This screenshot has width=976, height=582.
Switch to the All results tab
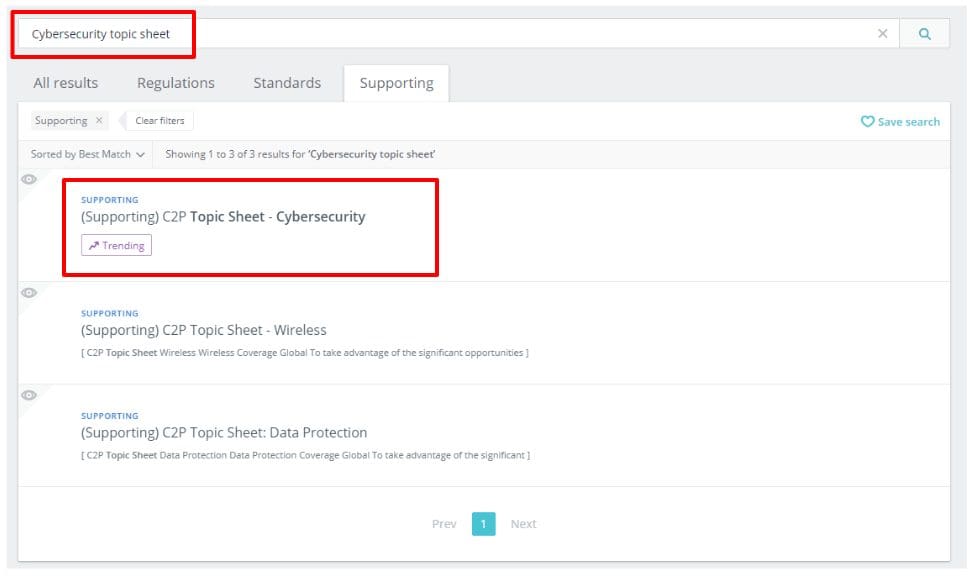66,83
